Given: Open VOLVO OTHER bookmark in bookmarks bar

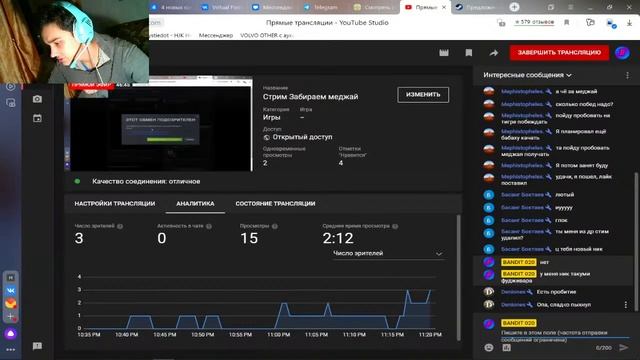Looking at the screenshot, I should tap(267, 36).
